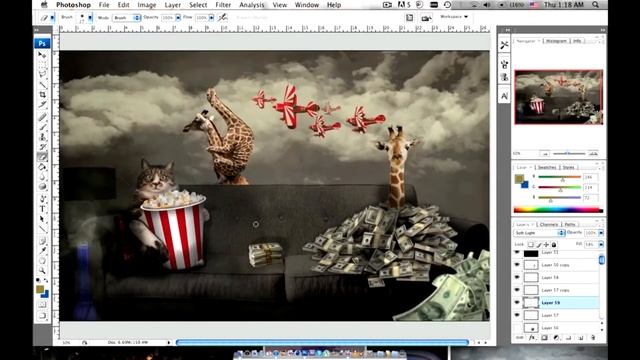This screenshot has width=640, height=360.
Task: Click Navigator zoom out button
Action: (x=545, y=153)
